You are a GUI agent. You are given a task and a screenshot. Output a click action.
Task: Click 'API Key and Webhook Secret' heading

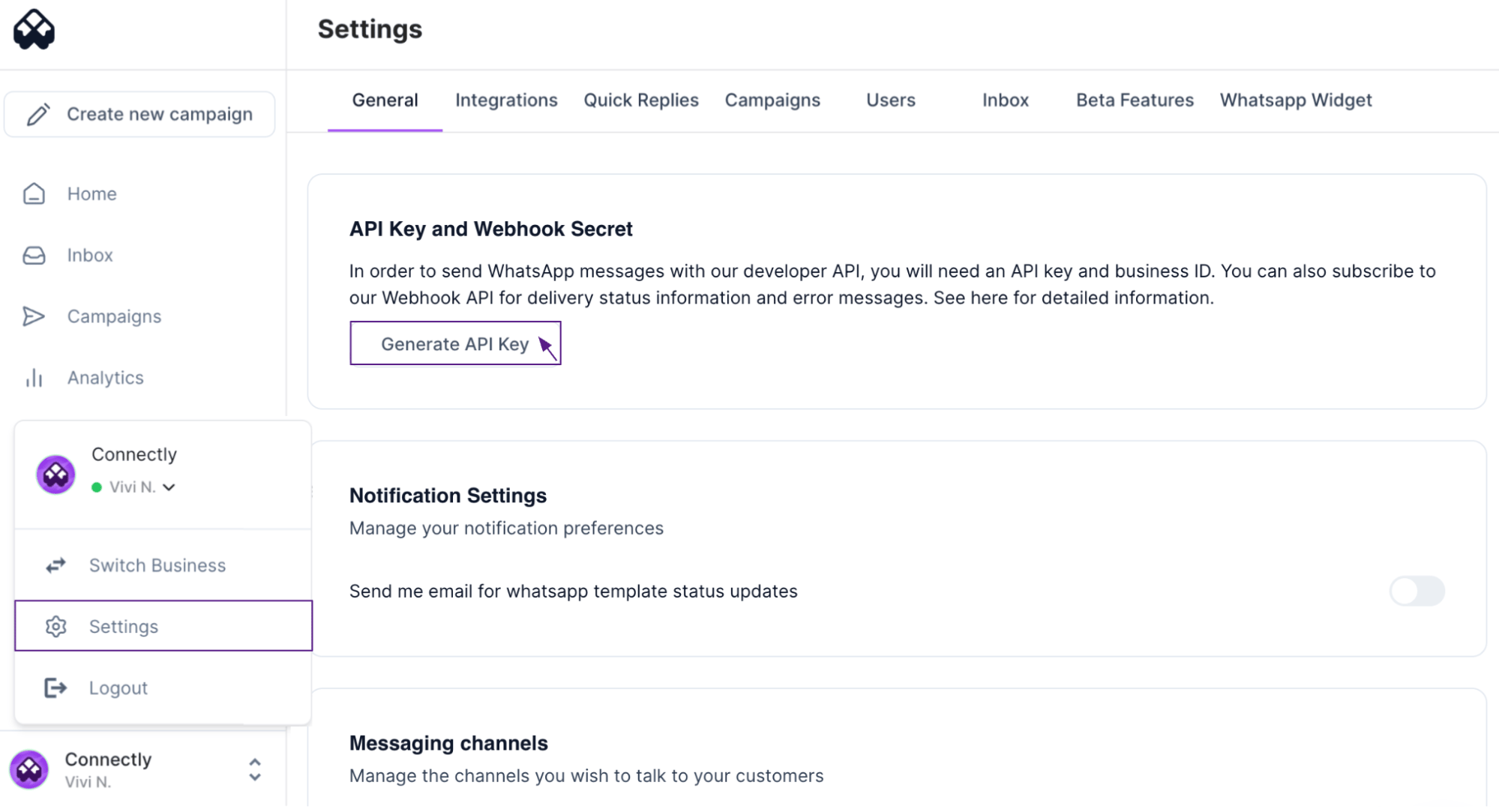[x=491, y=229]
